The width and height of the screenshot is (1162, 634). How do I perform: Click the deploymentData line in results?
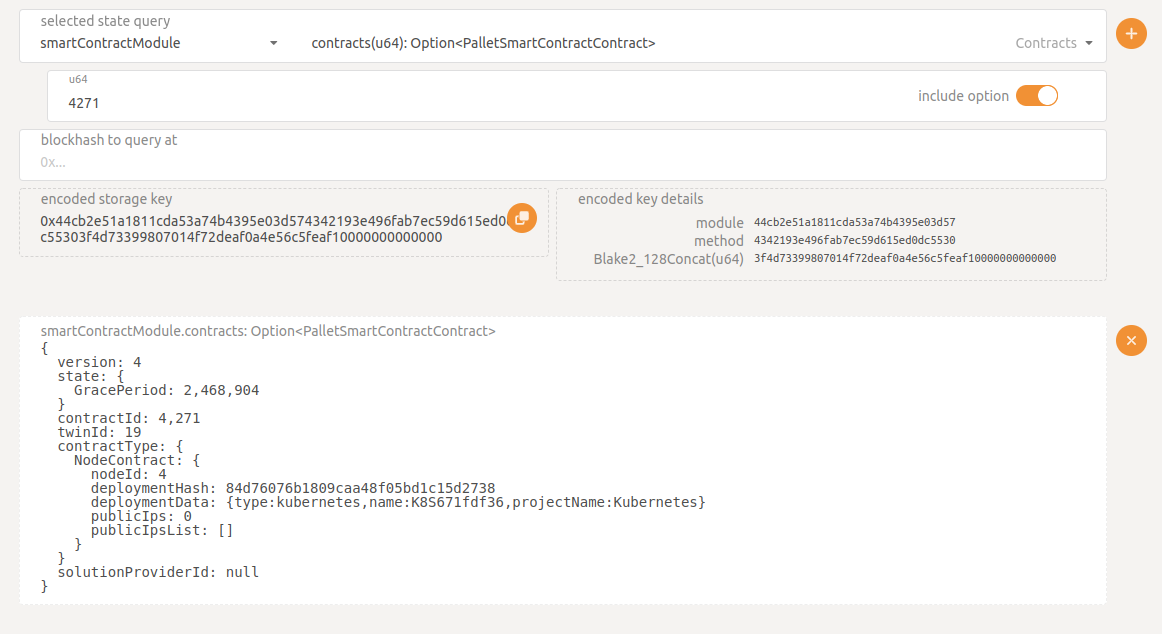398,502
